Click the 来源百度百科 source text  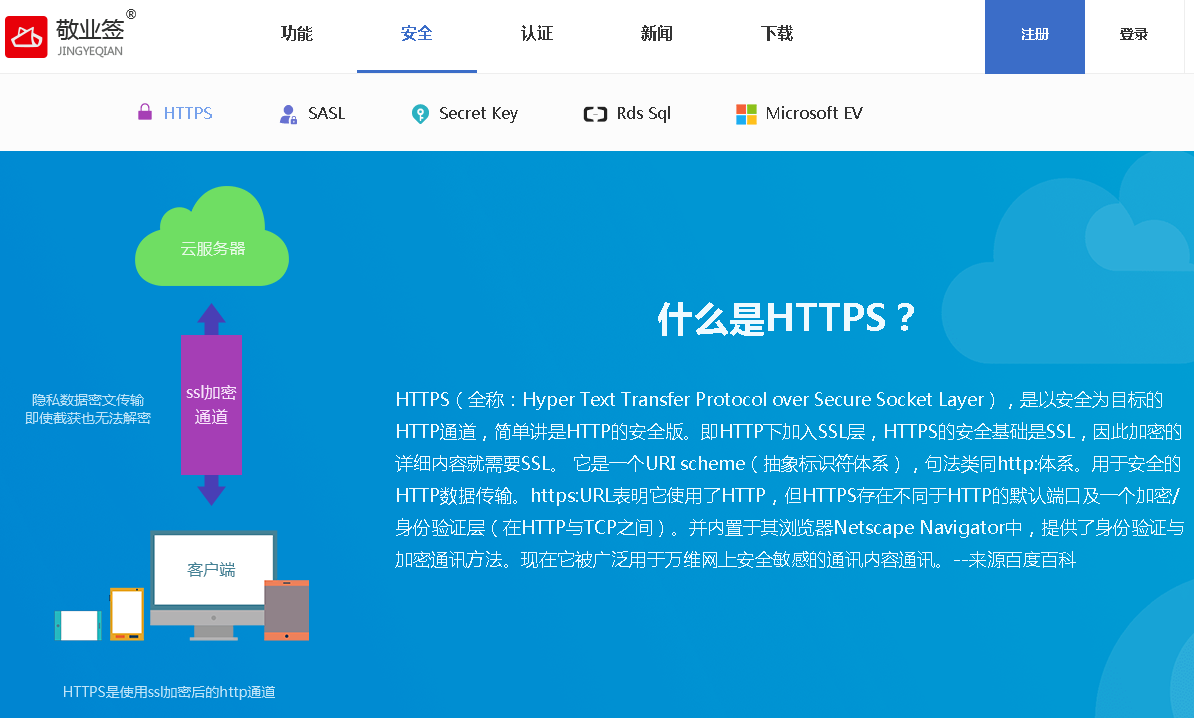tap(1022, 560)
